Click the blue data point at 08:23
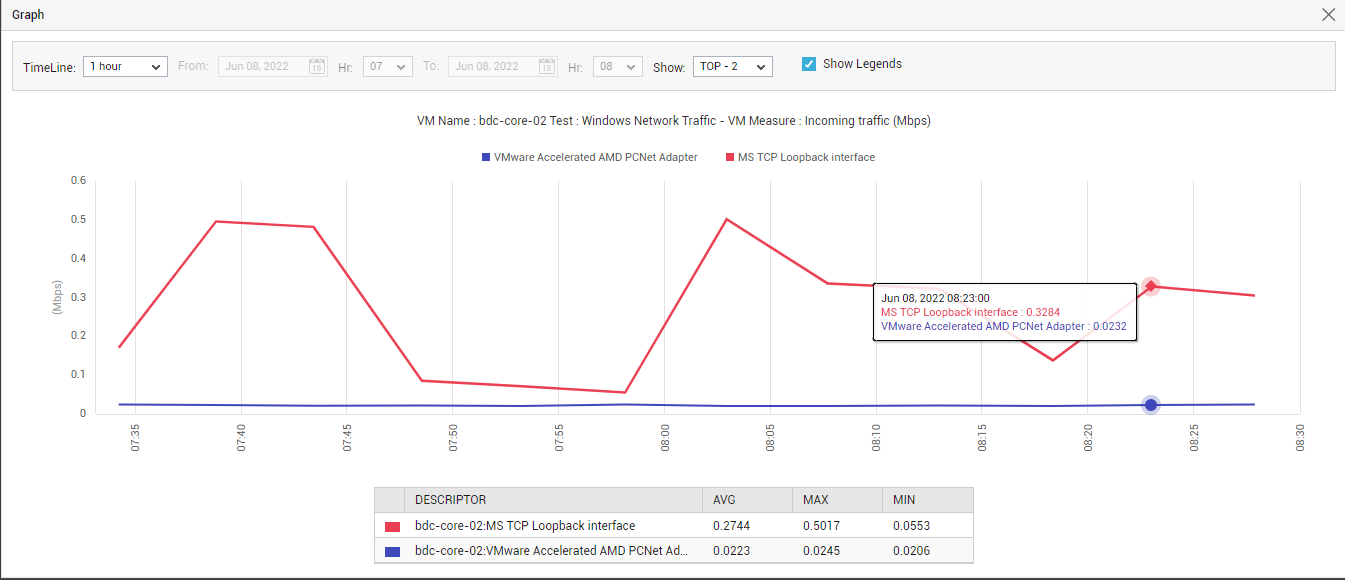Viewport: 1345px width, 580px height. 1151,405
